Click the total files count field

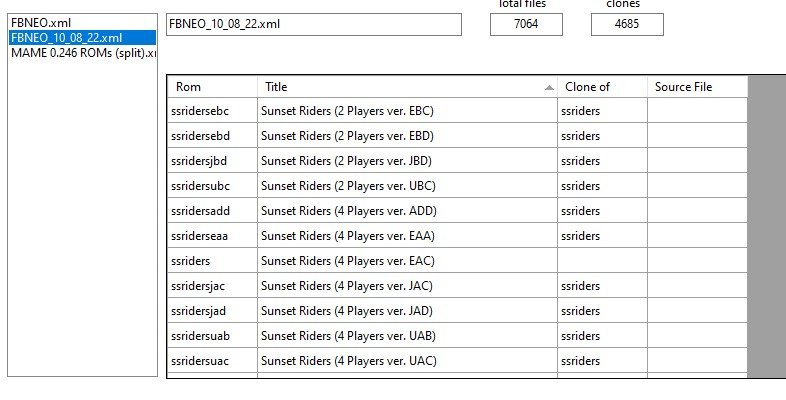[x=526, y=24]
